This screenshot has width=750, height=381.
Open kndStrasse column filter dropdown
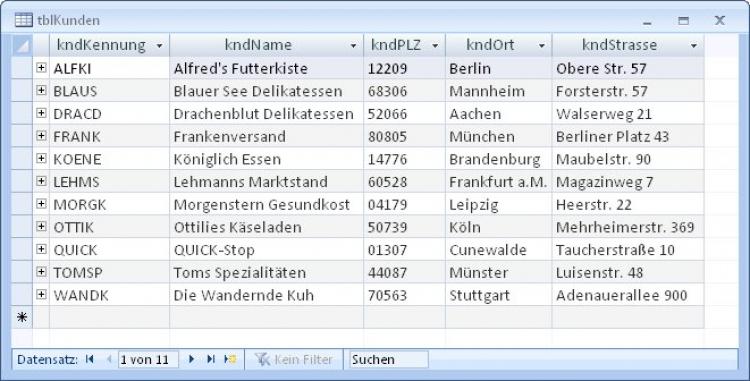pos(694,46)
